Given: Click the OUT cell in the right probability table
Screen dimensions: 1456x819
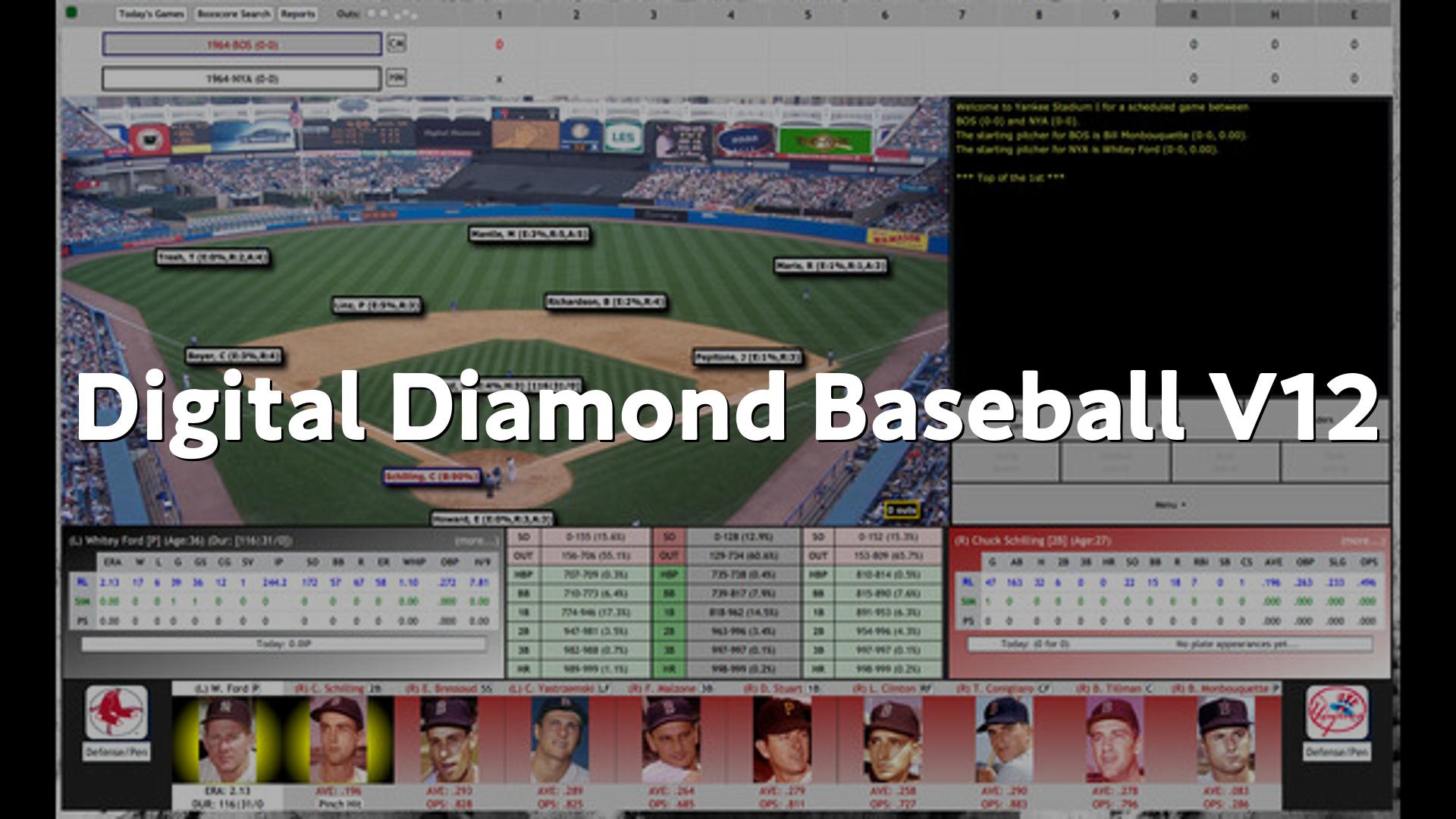Looking at the screenshot, I should (x=818, y=556).
